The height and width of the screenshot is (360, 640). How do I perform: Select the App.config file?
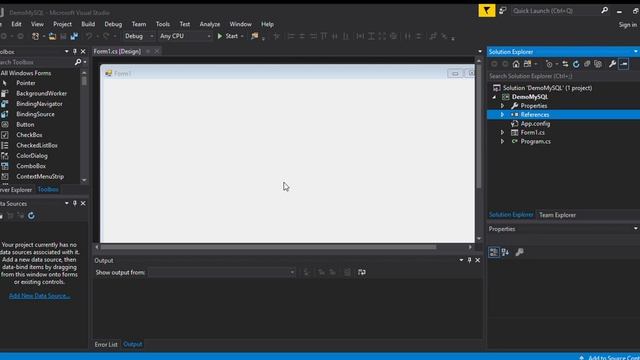[535, 124]
